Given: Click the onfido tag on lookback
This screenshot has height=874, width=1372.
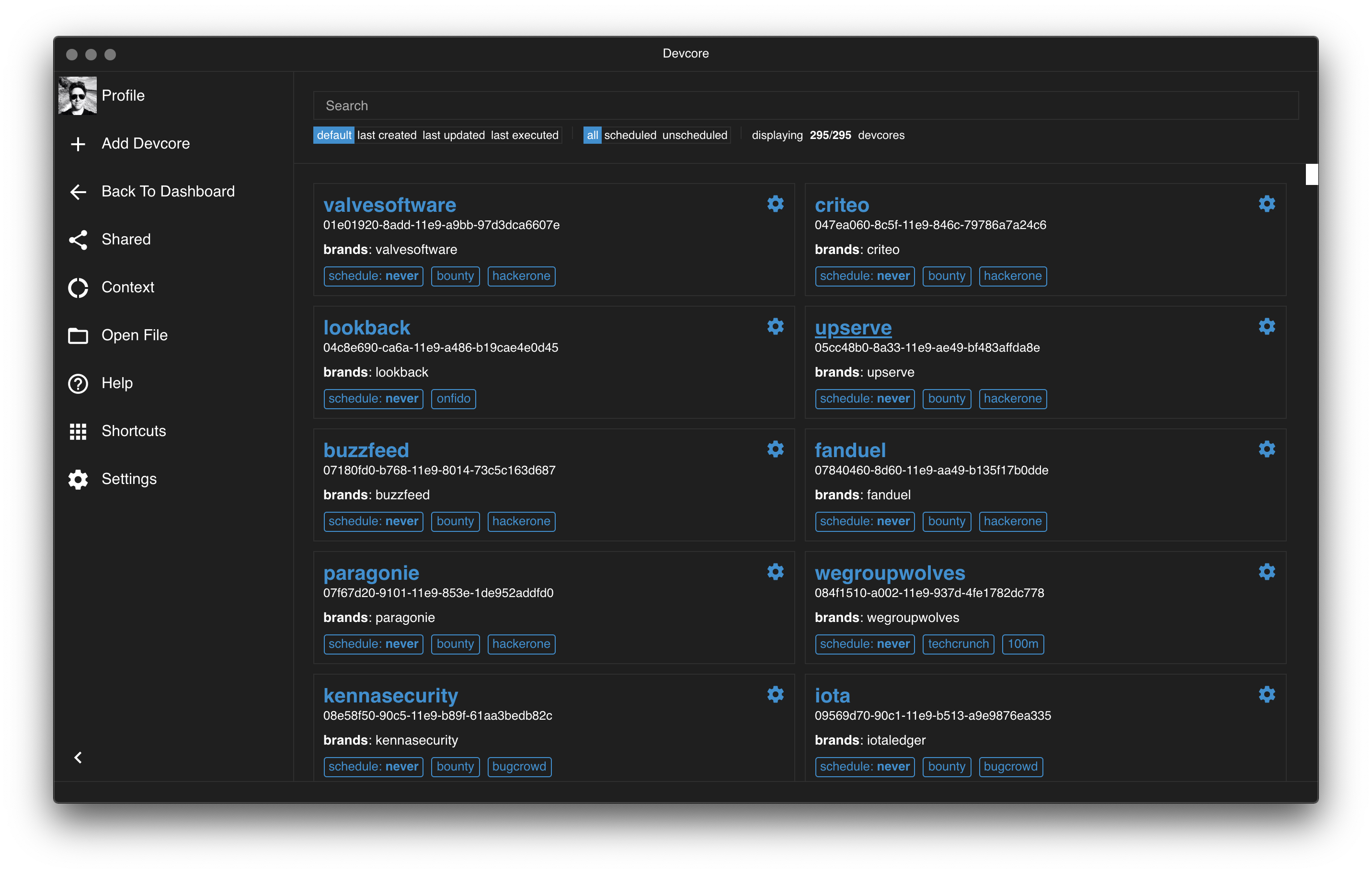Looking at the screenshot, I should tap(454, 398).
